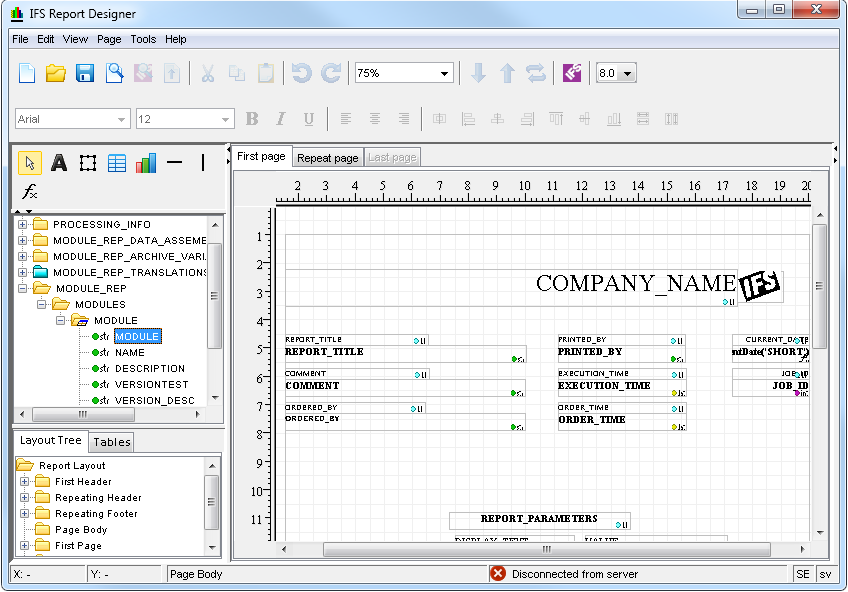Click the REPORT_PARAMETERS box on canvas
Image resolution: width=848 pixels, height=592 pixels.
tap(539, 520)
